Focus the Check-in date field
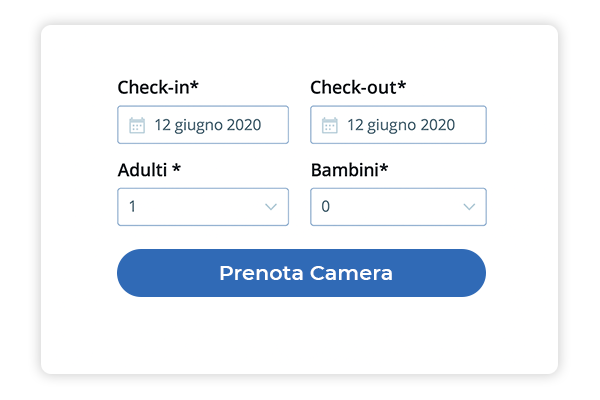This screenshot has width=600, height=400. click(203, 125)
